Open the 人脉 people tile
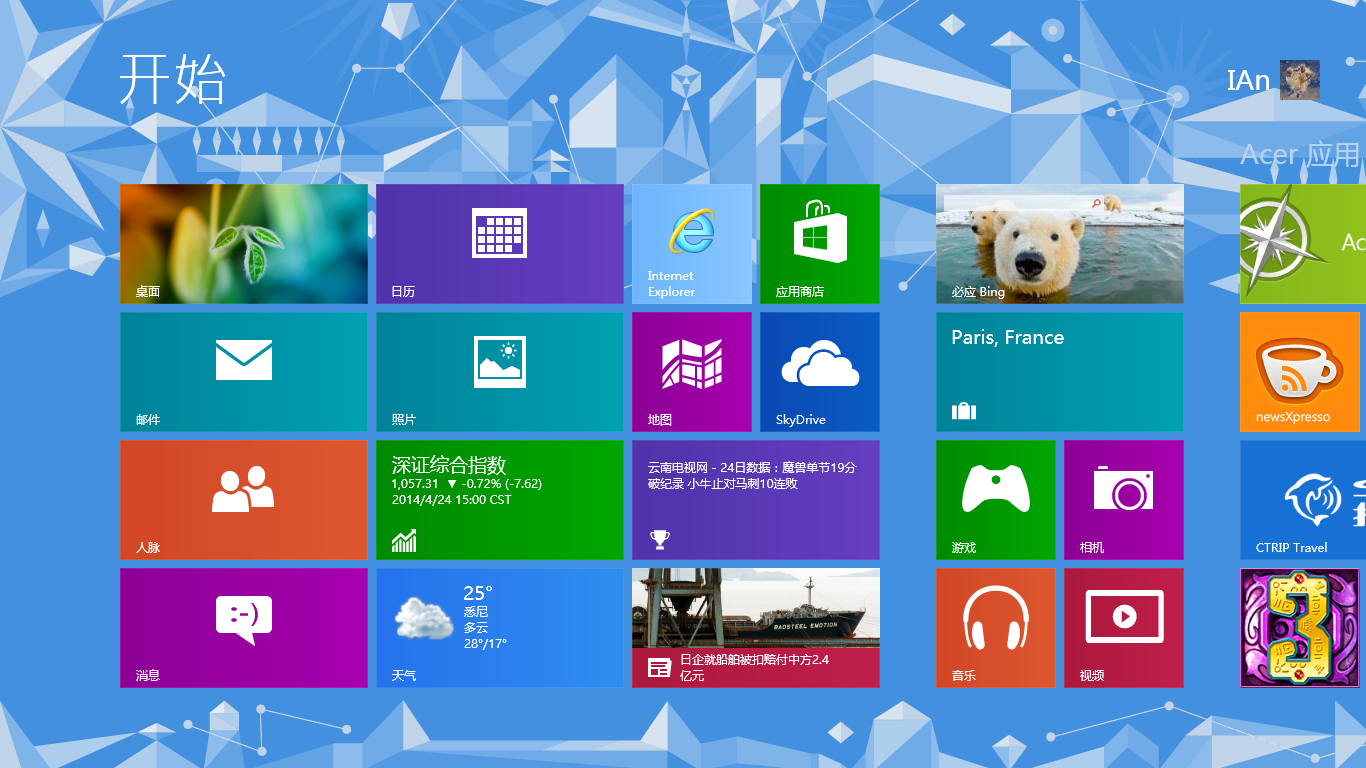This screenshot has height=768, width=1366. click(244, 500)
